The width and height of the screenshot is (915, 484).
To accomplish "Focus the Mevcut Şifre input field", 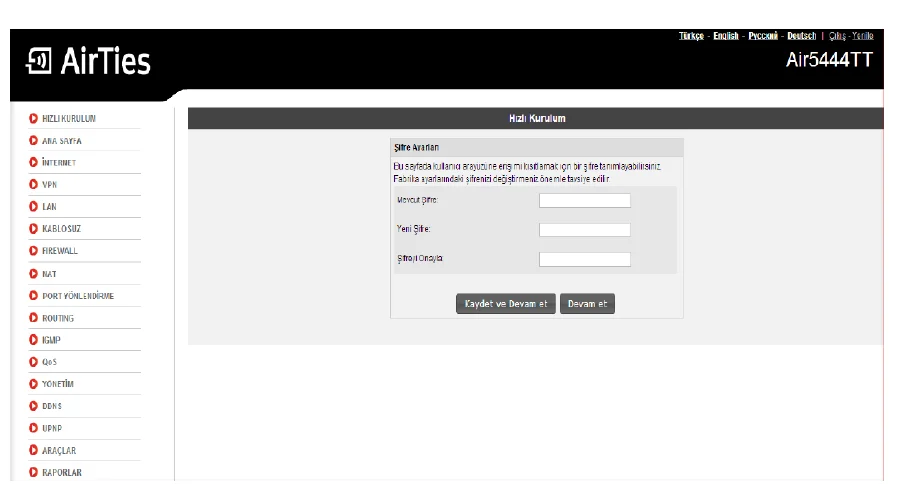I will (585, 201).
